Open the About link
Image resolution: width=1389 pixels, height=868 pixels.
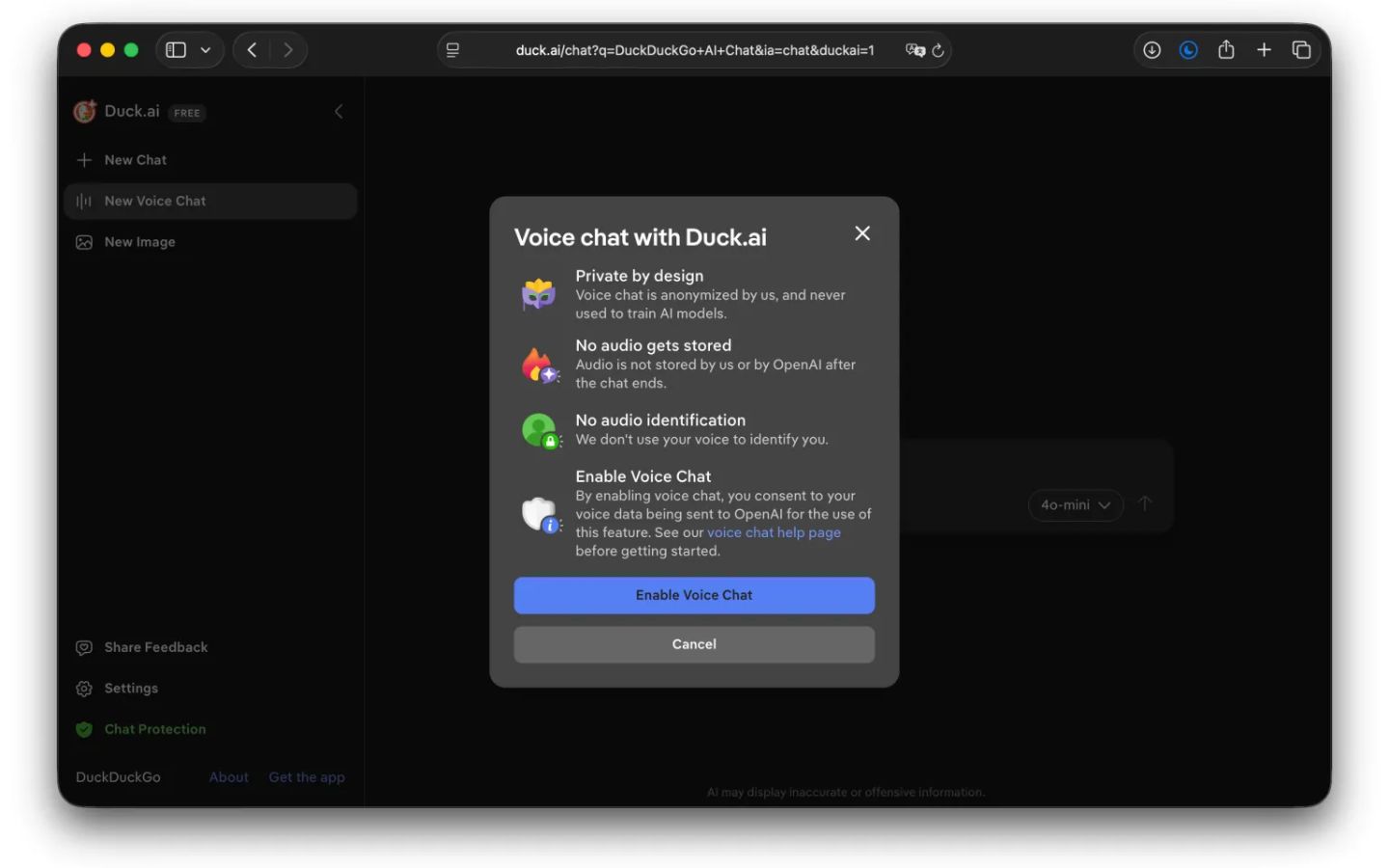(x=229, y=777)
